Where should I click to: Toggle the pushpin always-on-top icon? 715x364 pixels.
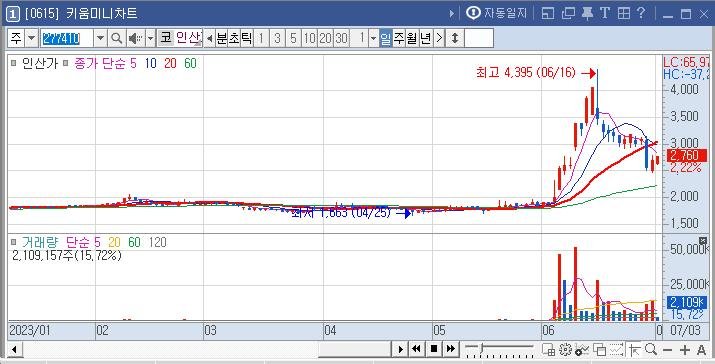coord(587,14)
